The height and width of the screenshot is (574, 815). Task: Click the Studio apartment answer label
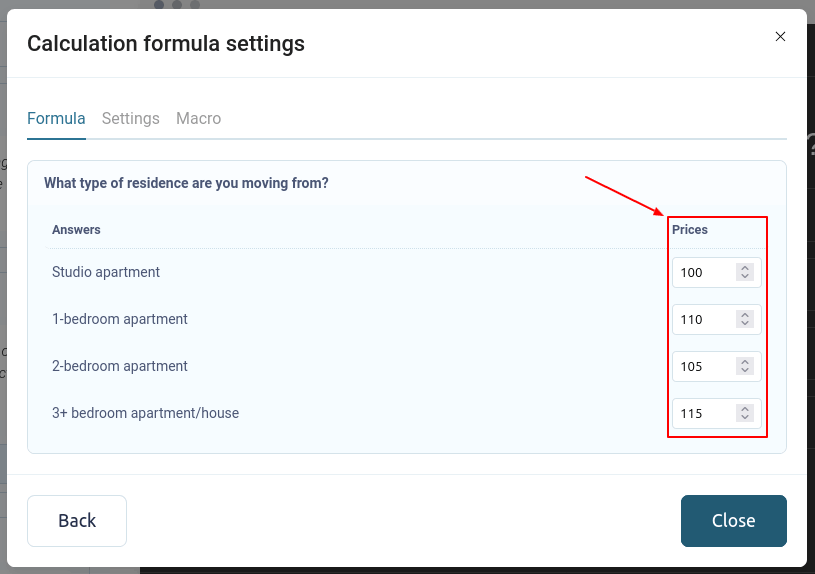click(x=106, y=272)
